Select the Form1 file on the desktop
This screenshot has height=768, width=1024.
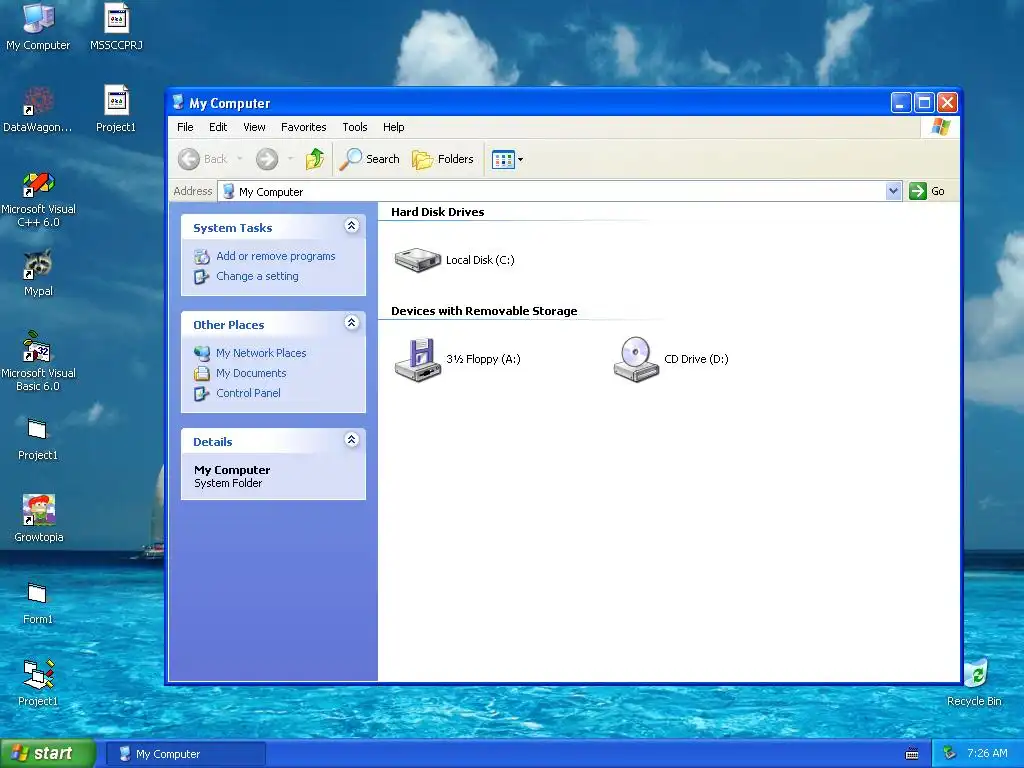pos(37,603)
